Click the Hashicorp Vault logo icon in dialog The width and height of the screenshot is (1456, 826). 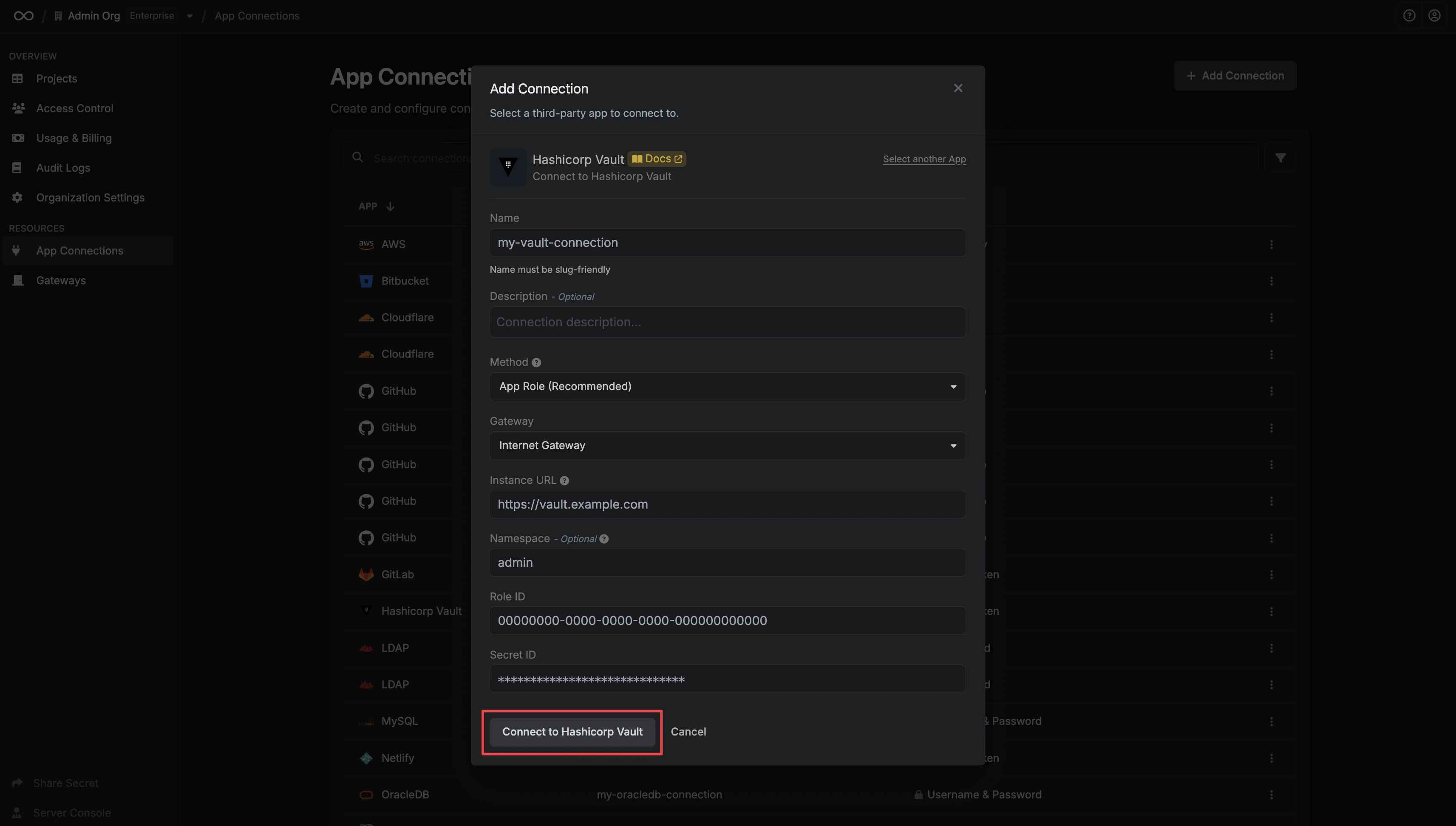coord(508,166)
